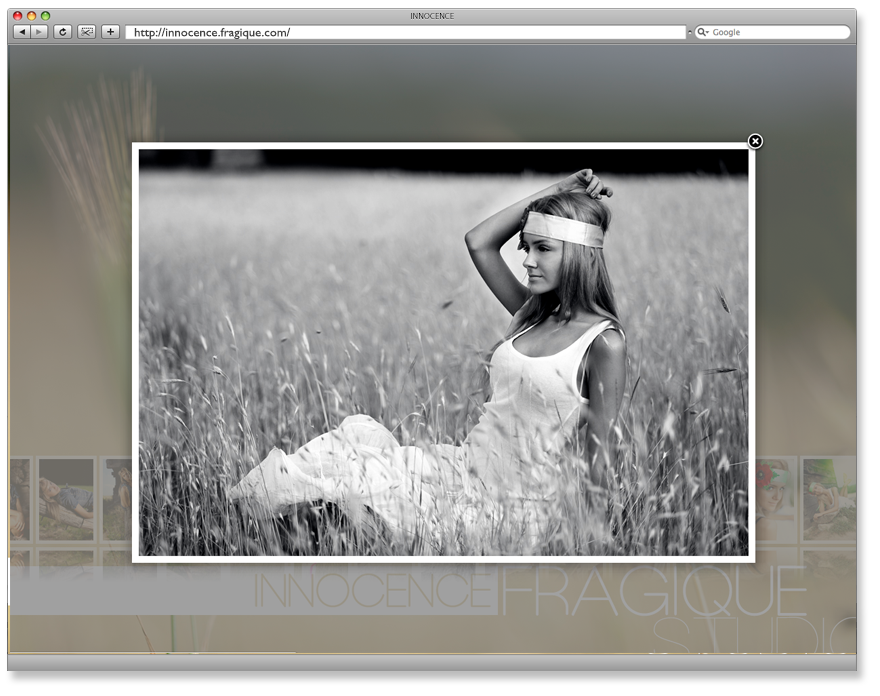This screenshot has width=880, height=696.
Task: Click inside the Google search field
Action: (779, 33)
